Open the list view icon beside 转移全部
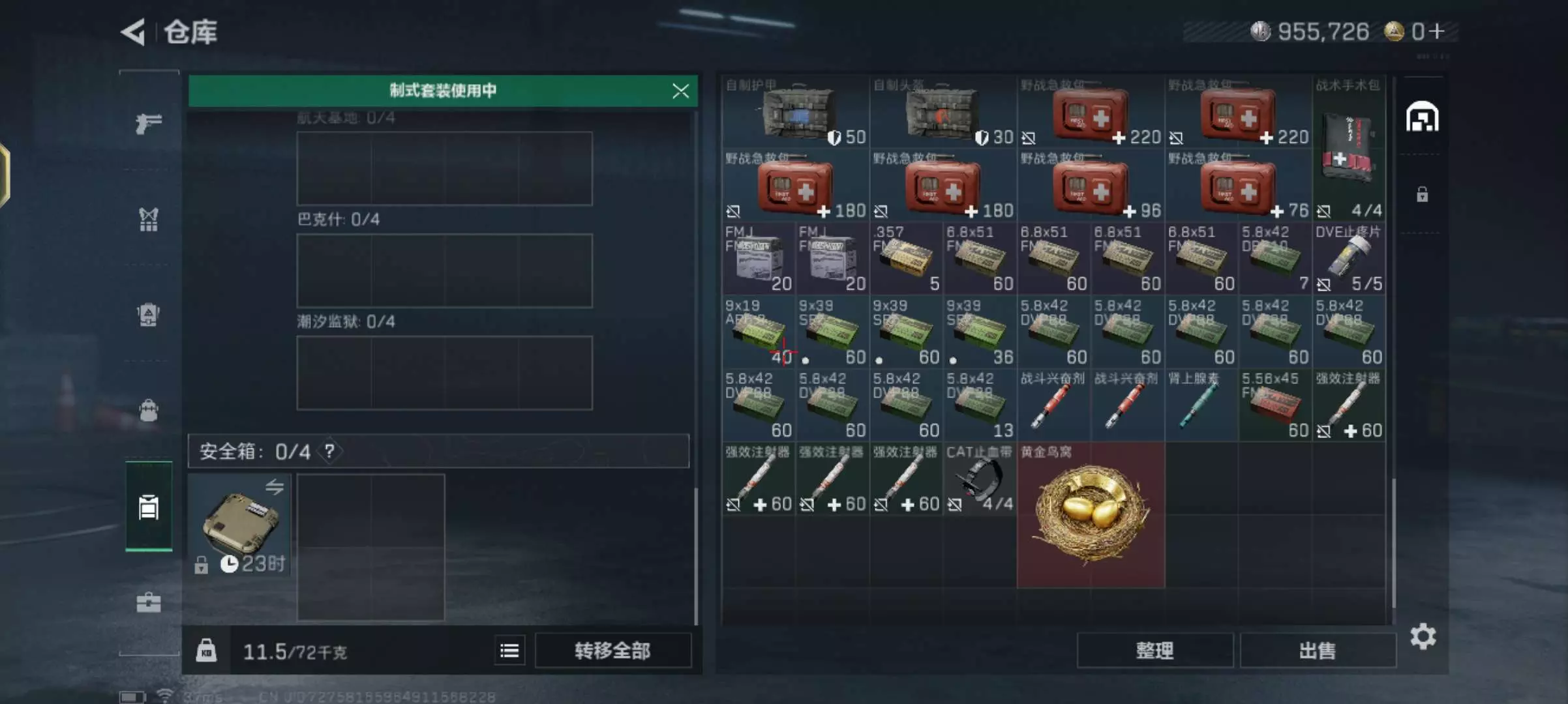The width and height of the screenshot is (1568, 704). tap(509, 651)
